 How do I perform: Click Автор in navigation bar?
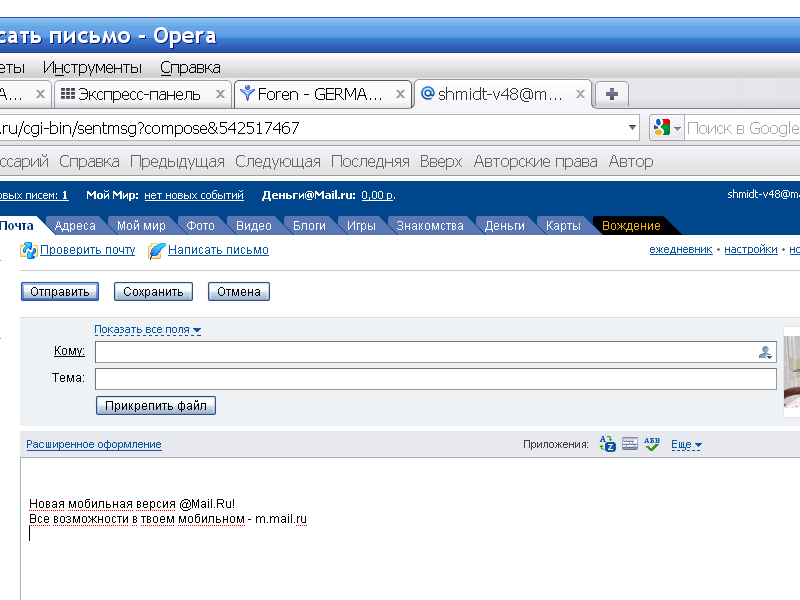pos(631,161)
